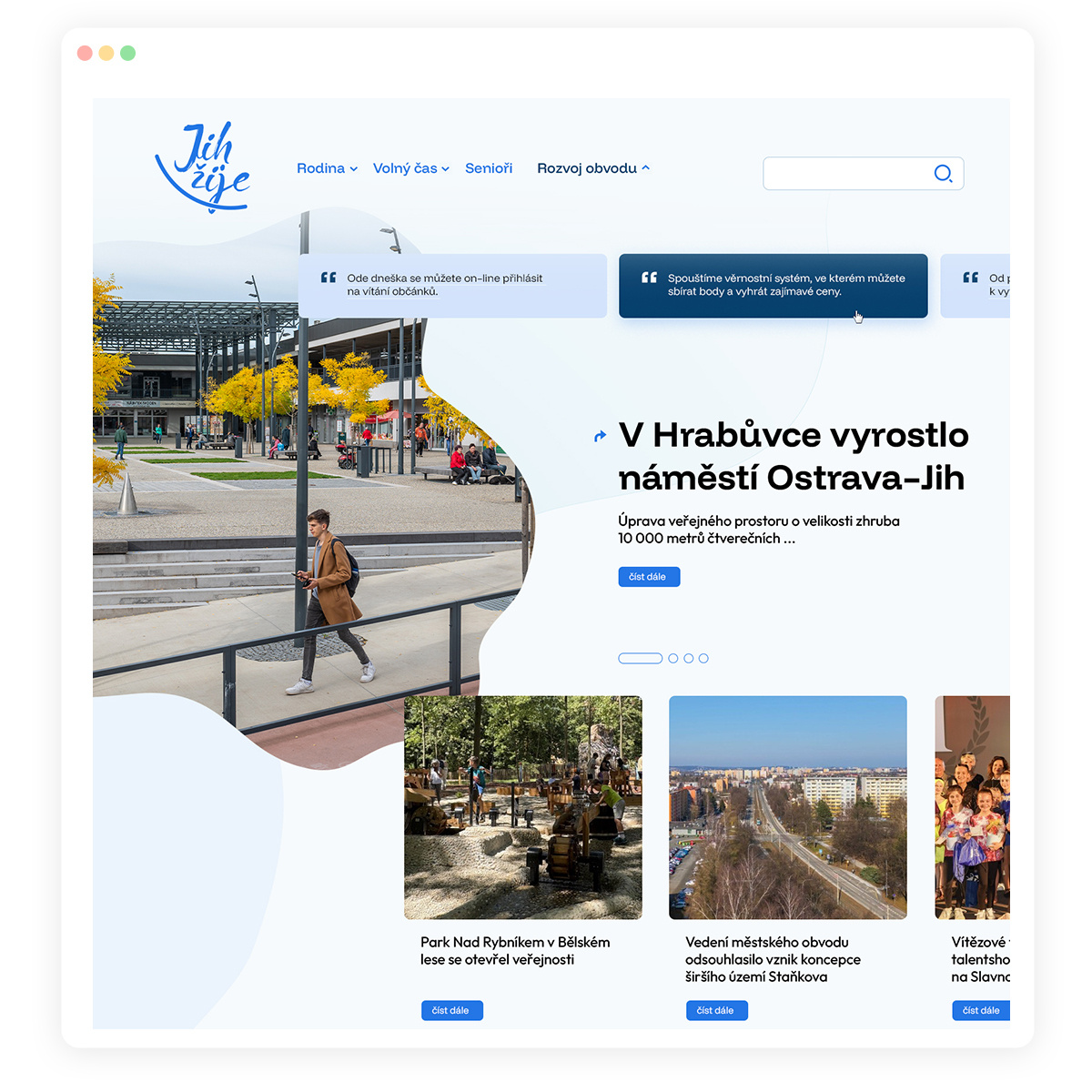Click the aerial city photo thumbnail

point(788,807)
